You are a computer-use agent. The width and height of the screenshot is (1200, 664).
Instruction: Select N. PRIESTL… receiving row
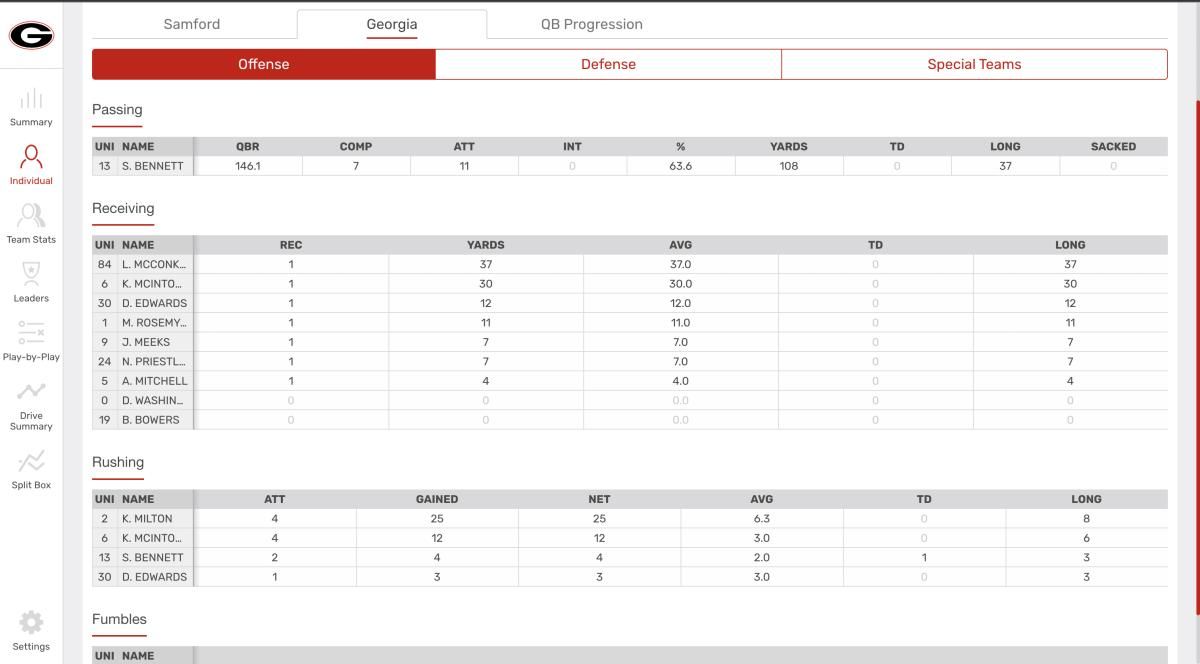coord(630,361)
